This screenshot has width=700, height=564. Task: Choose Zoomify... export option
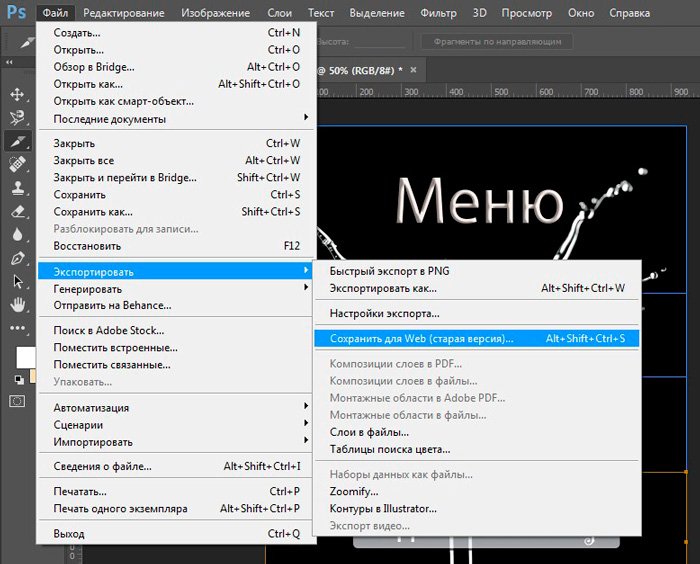click(477, 491)
